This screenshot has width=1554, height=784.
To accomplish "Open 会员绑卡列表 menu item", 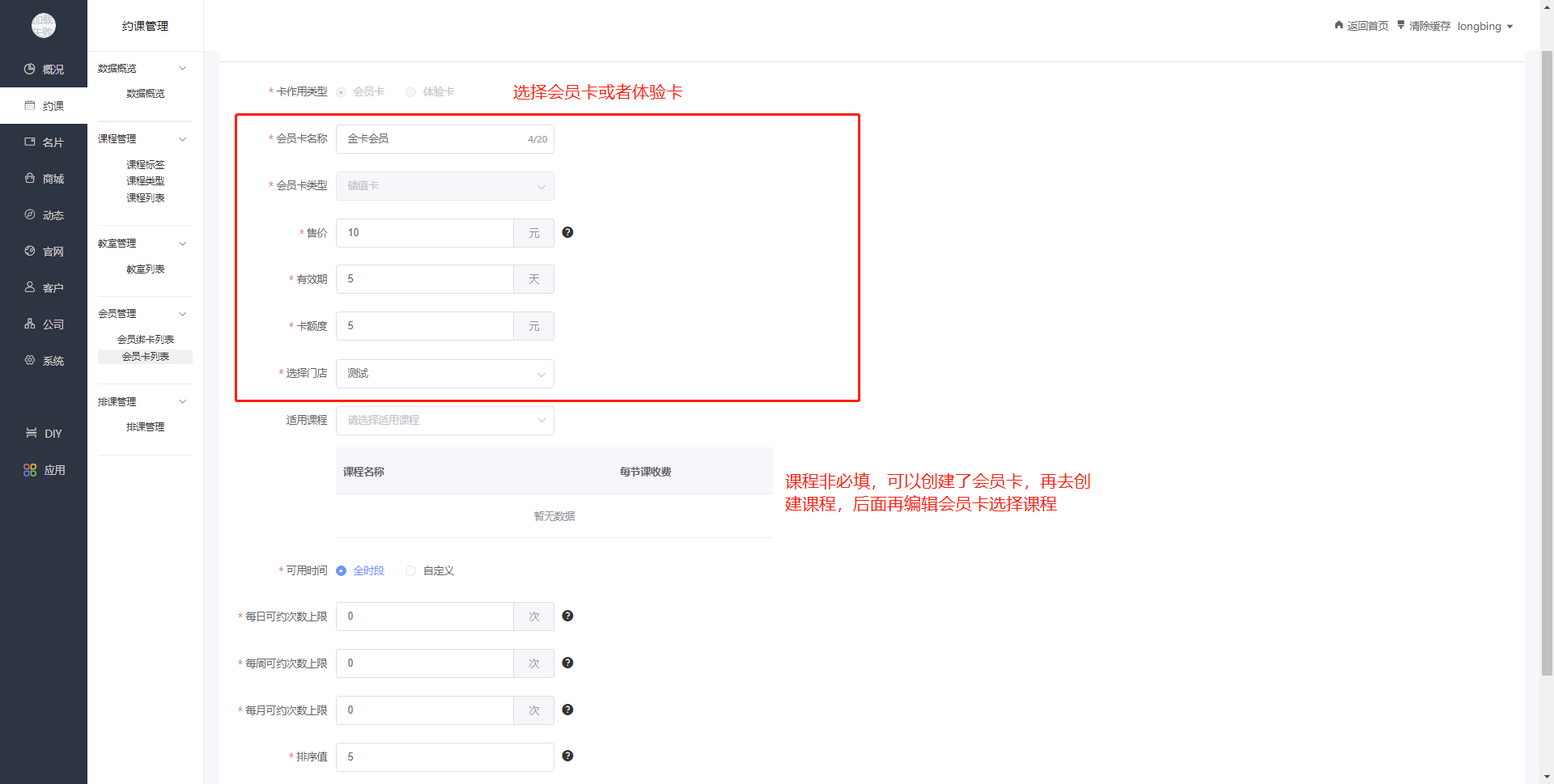I will point(145,340).
